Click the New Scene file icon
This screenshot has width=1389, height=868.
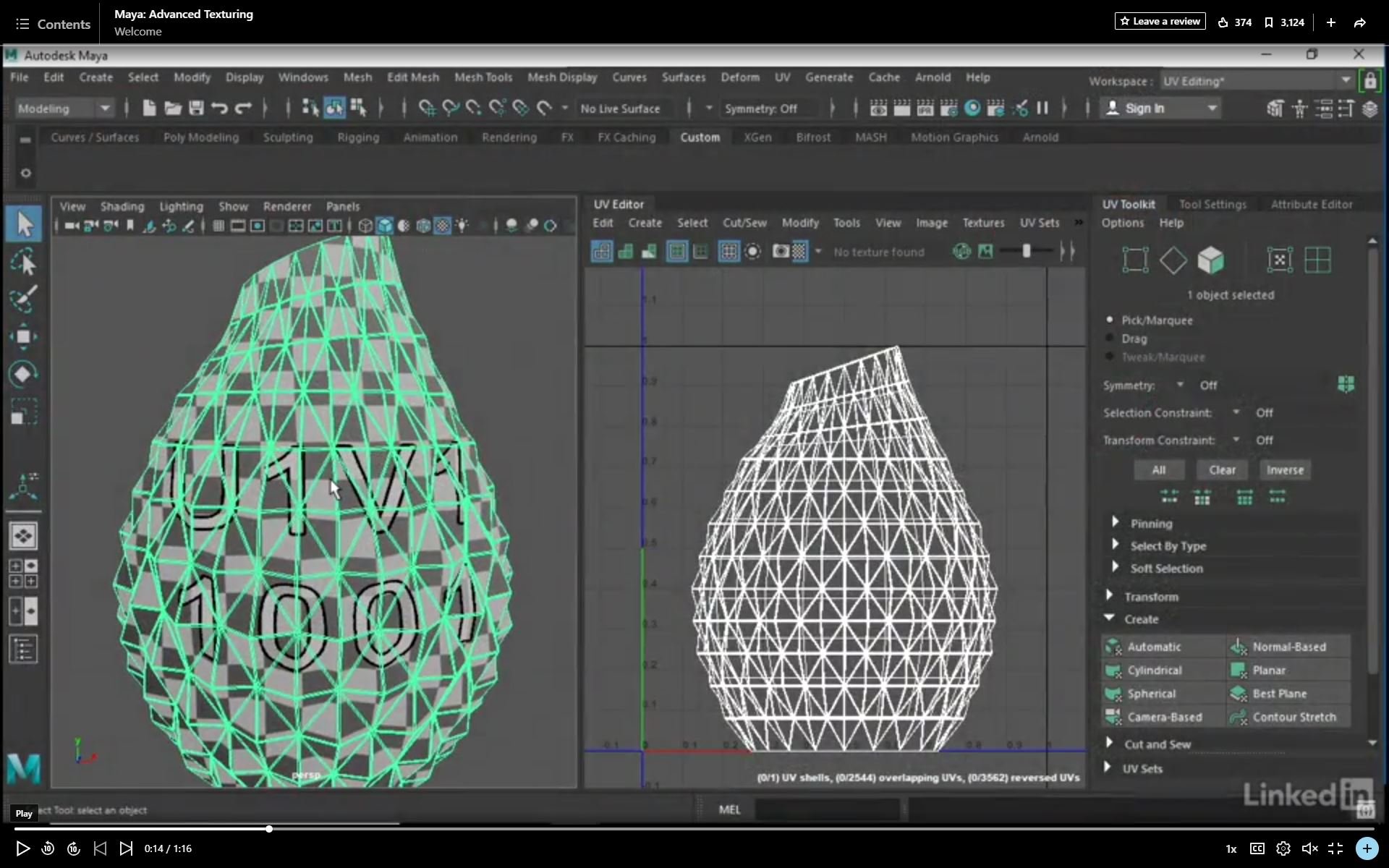pos(149,109)
